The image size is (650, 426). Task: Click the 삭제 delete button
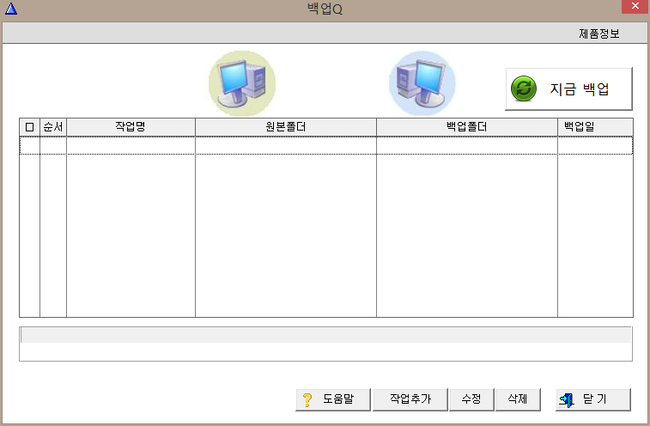(518, 399)
